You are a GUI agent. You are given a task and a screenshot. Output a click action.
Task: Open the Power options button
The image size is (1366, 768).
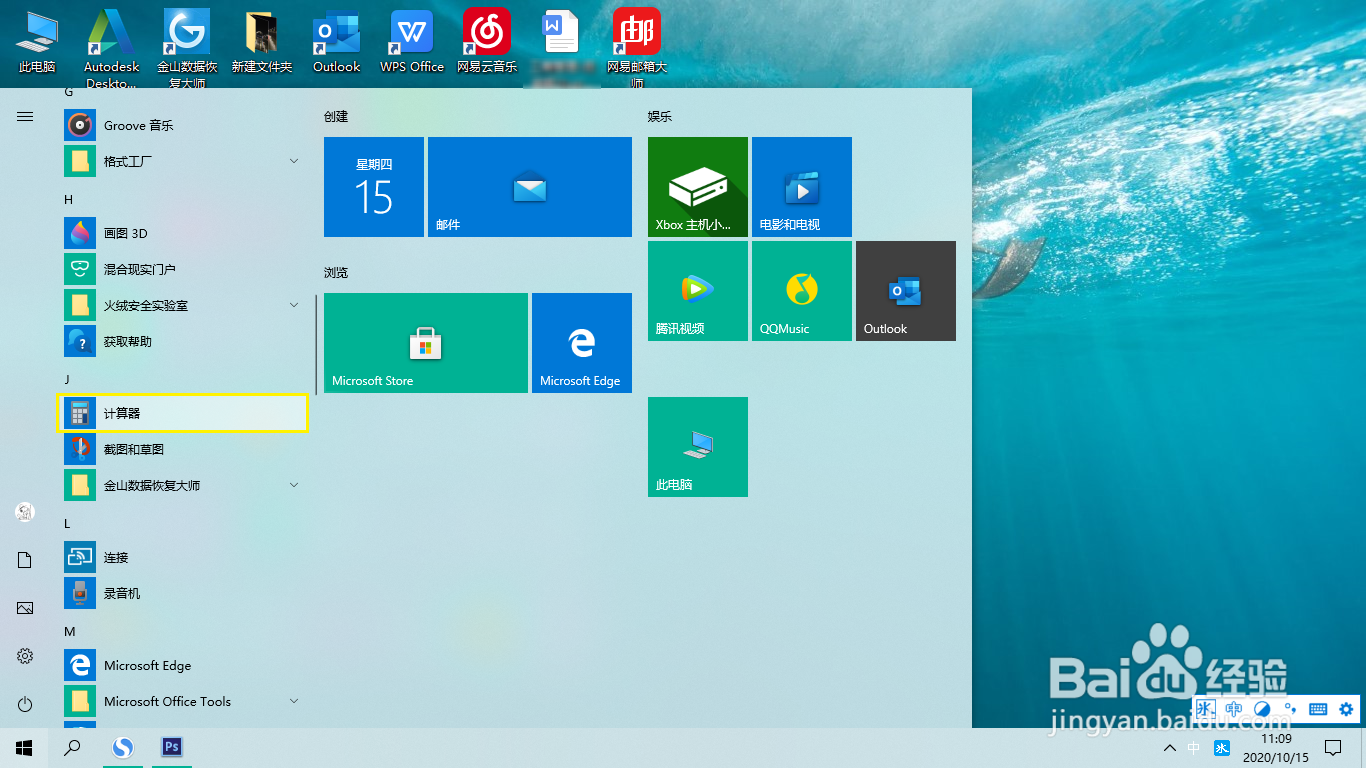[25, 704]
